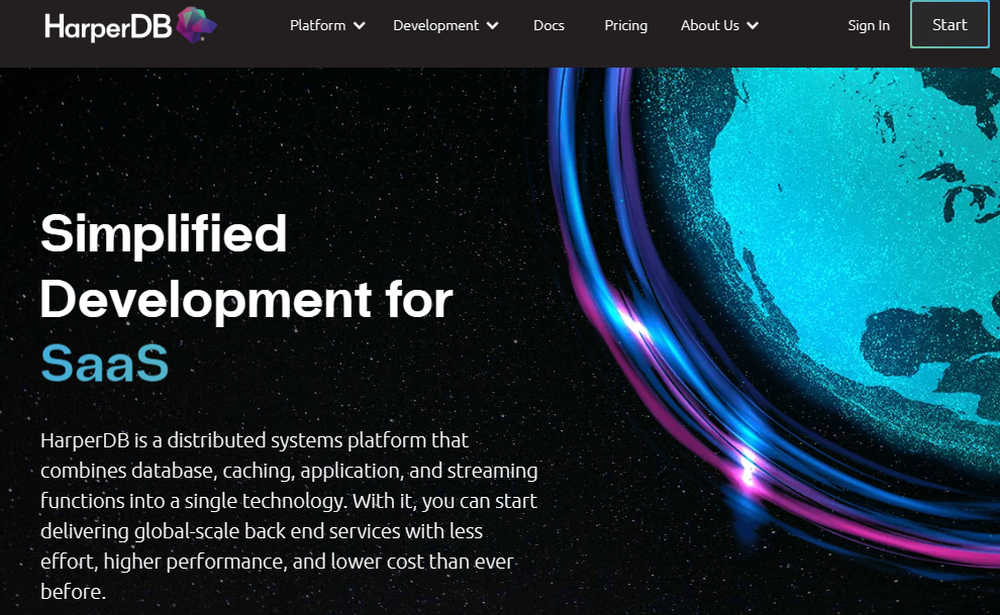Click the HarperDB gem logo icon

(x=196, y=25)
